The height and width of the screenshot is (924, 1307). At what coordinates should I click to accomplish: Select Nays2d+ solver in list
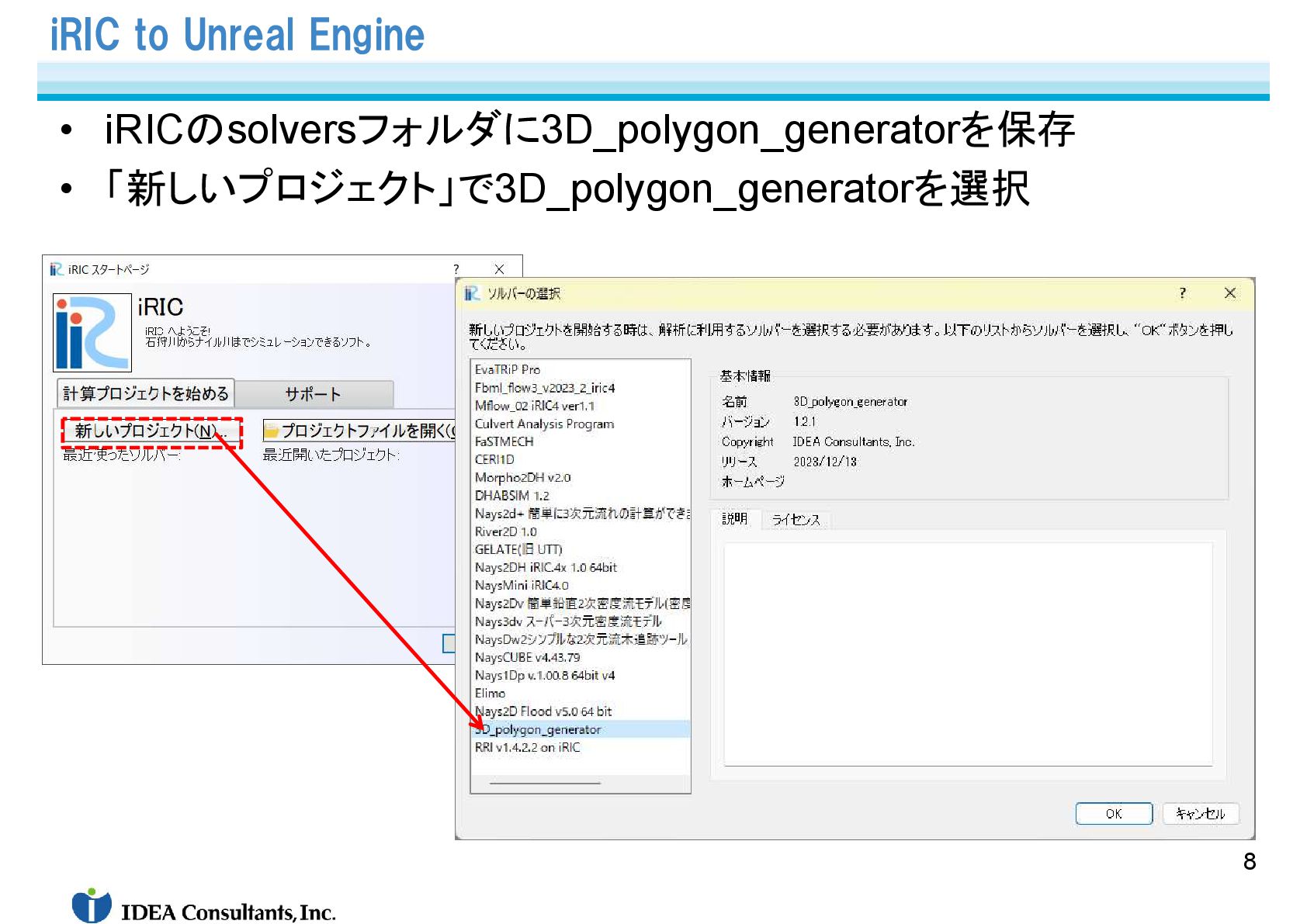click(x=581, y=514)
